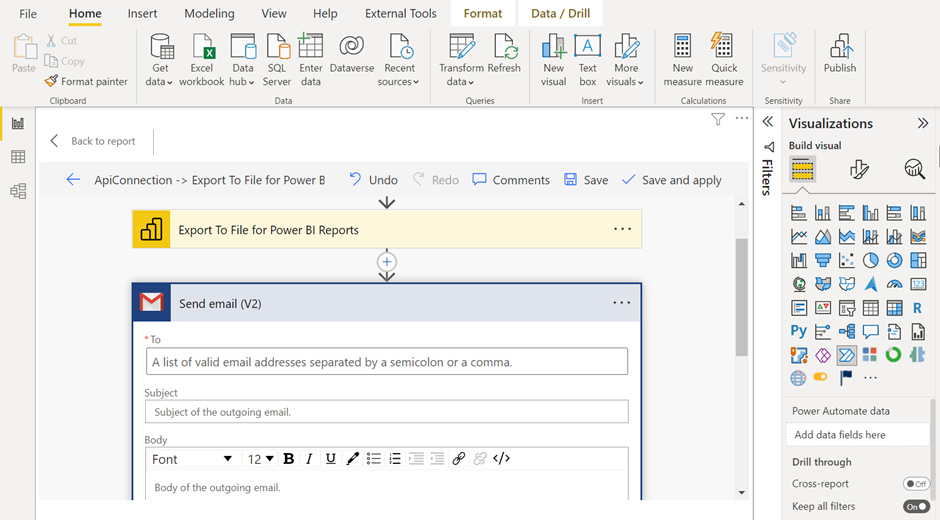Select the Pie chart visual
This screenshot has width=940, height=520.
coord(870,260)
